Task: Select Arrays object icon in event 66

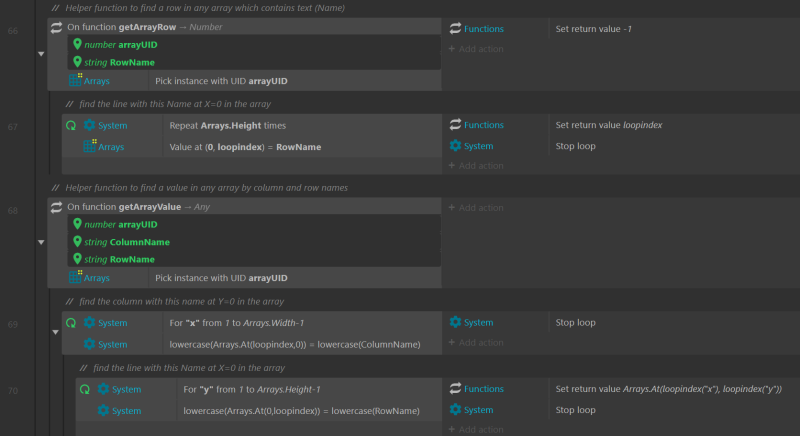Action: (75, 80)
